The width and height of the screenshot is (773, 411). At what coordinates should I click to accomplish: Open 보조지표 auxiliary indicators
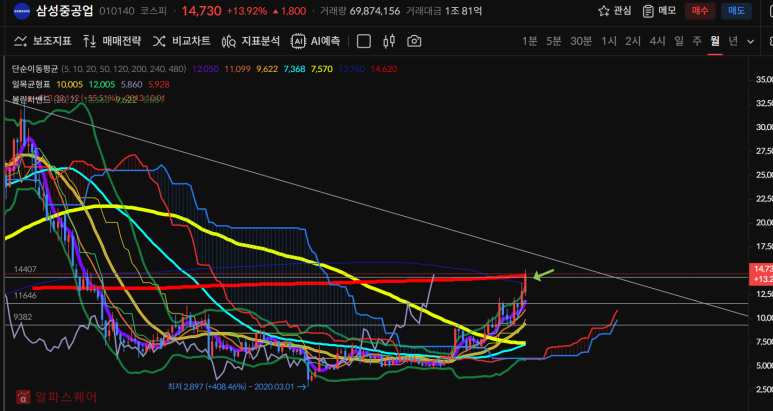[x=42, y=41]
